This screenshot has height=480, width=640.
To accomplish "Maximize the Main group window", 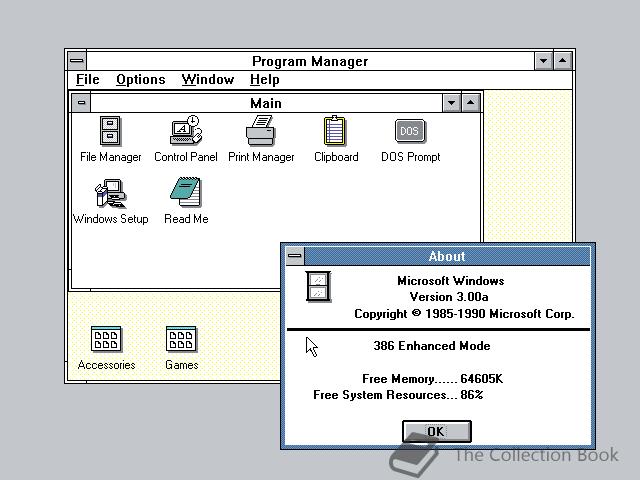I will point(471,103).
